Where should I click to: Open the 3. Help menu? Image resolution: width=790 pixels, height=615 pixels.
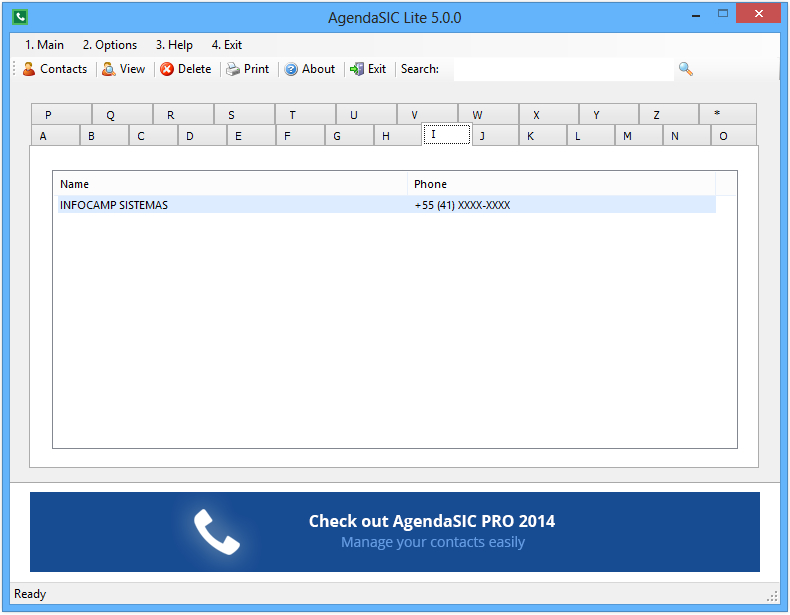tap(174, 45)
